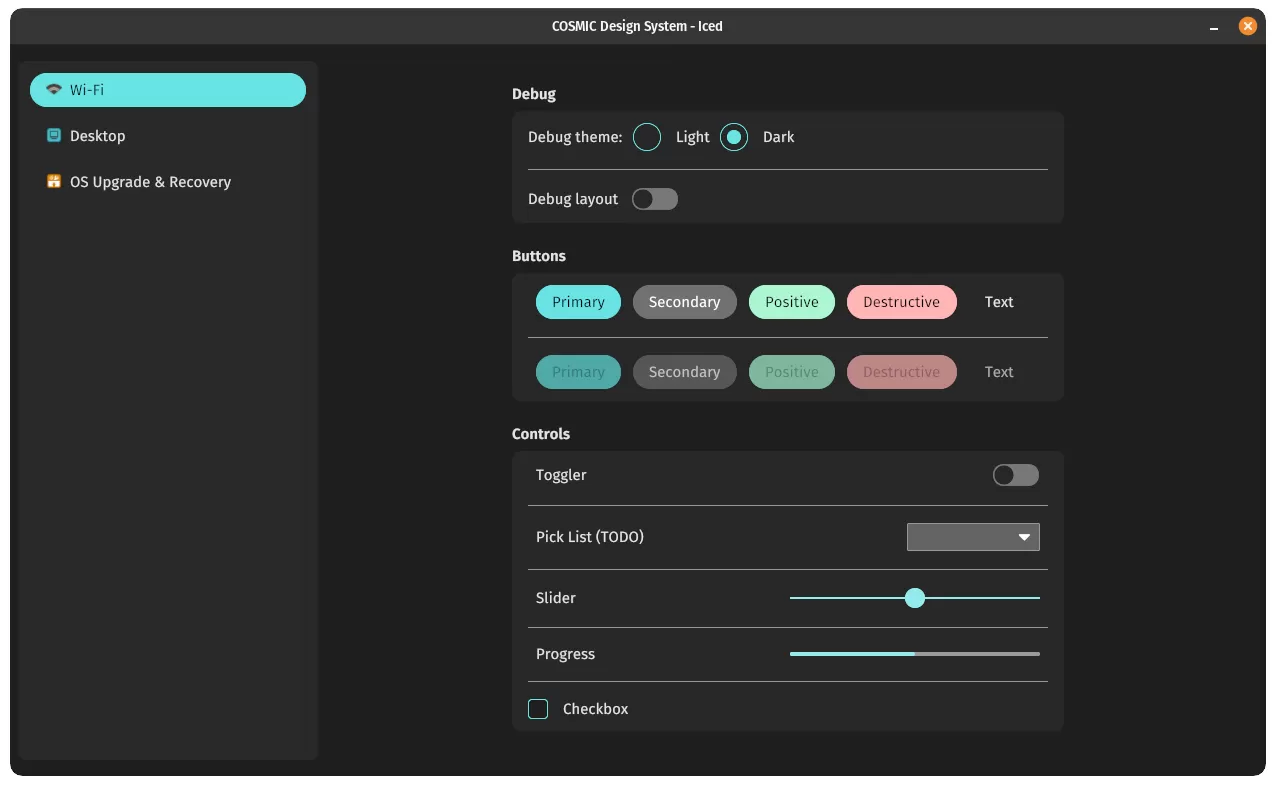Switch on the Toggler control
This screenshot has width=1276, height=786.
(1015, 475)
